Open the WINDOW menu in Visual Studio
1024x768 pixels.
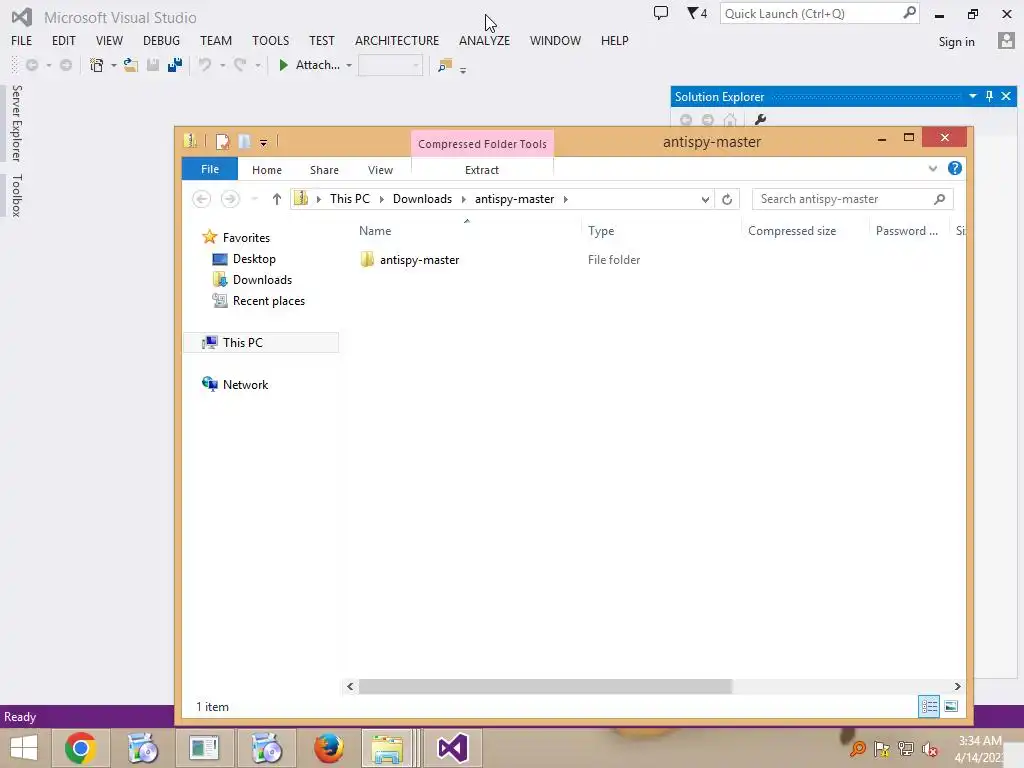[555, 40]
